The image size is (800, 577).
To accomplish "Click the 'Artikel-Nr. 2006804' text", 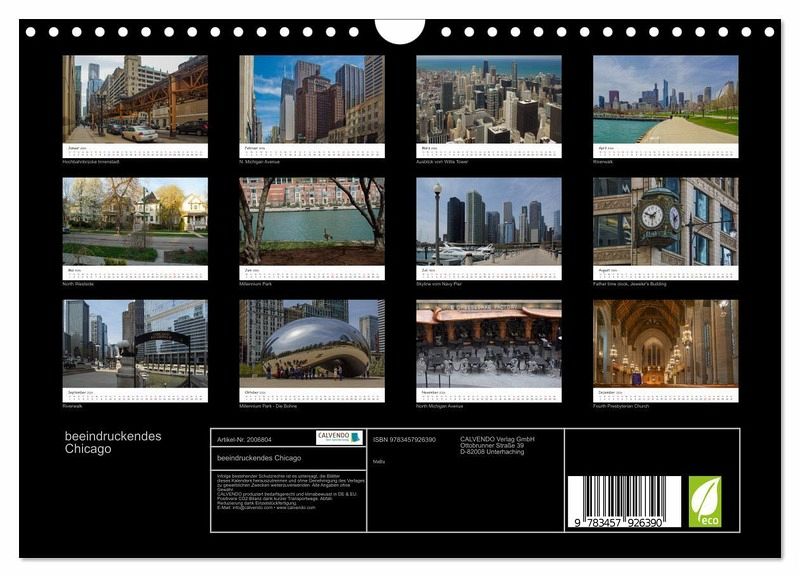I will click(244, 439).
